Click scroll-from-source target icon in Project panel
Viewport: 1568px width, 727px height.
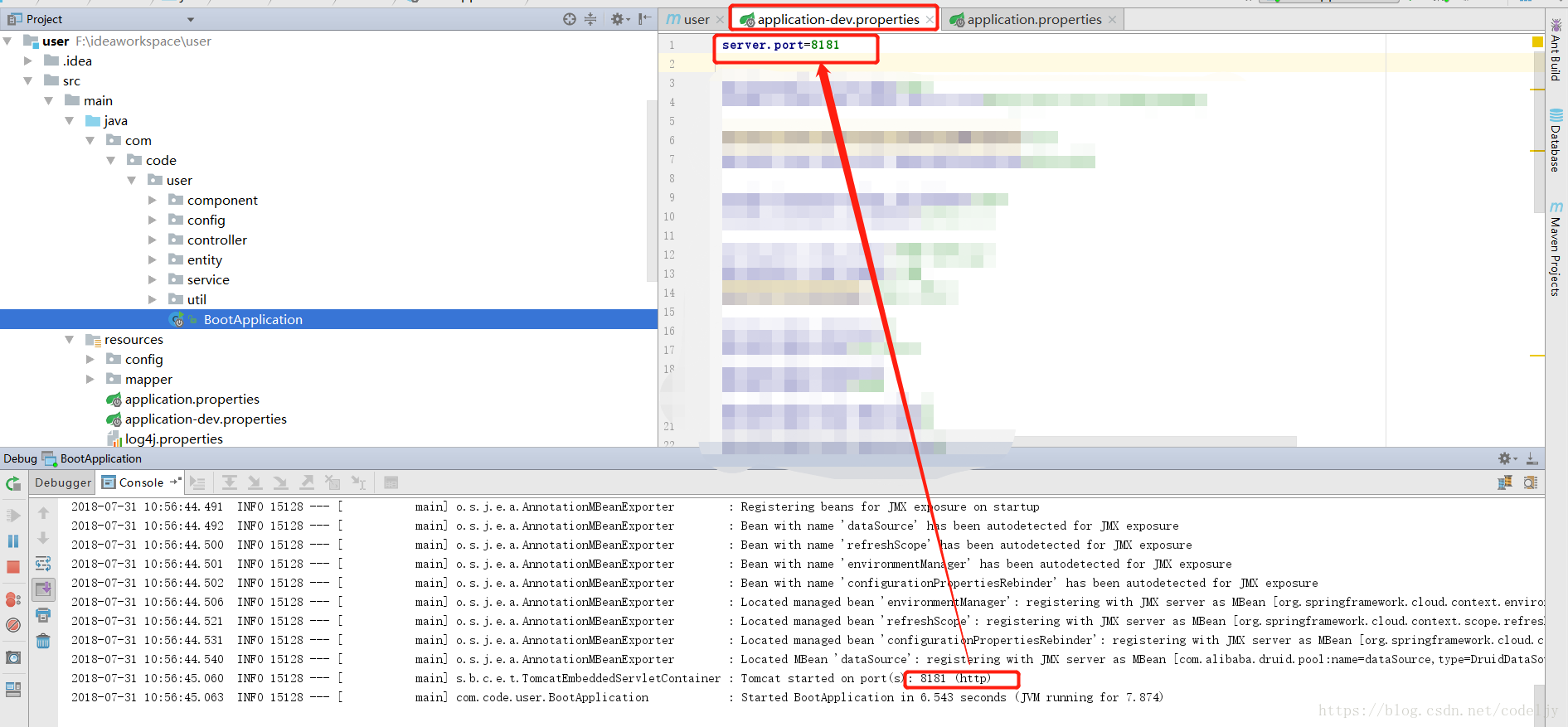pyautogui.click(x=570, y=19)
